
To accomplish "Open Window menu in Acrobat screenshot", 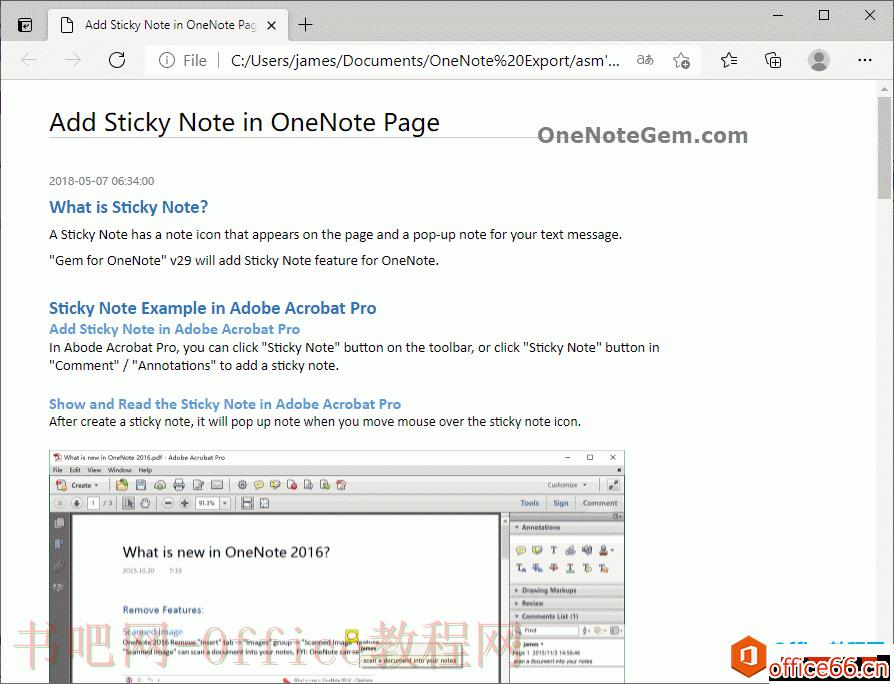I will (x=120, y=470).
